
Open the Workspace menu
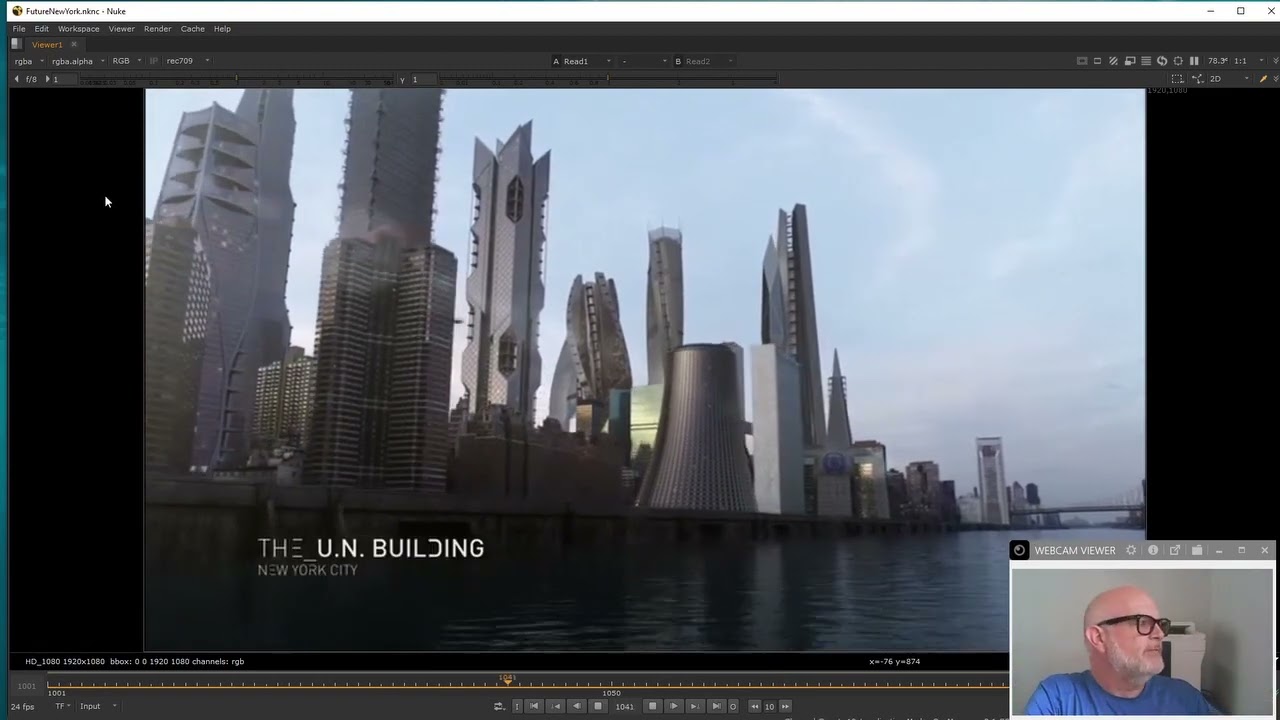(x=78, y=29)
